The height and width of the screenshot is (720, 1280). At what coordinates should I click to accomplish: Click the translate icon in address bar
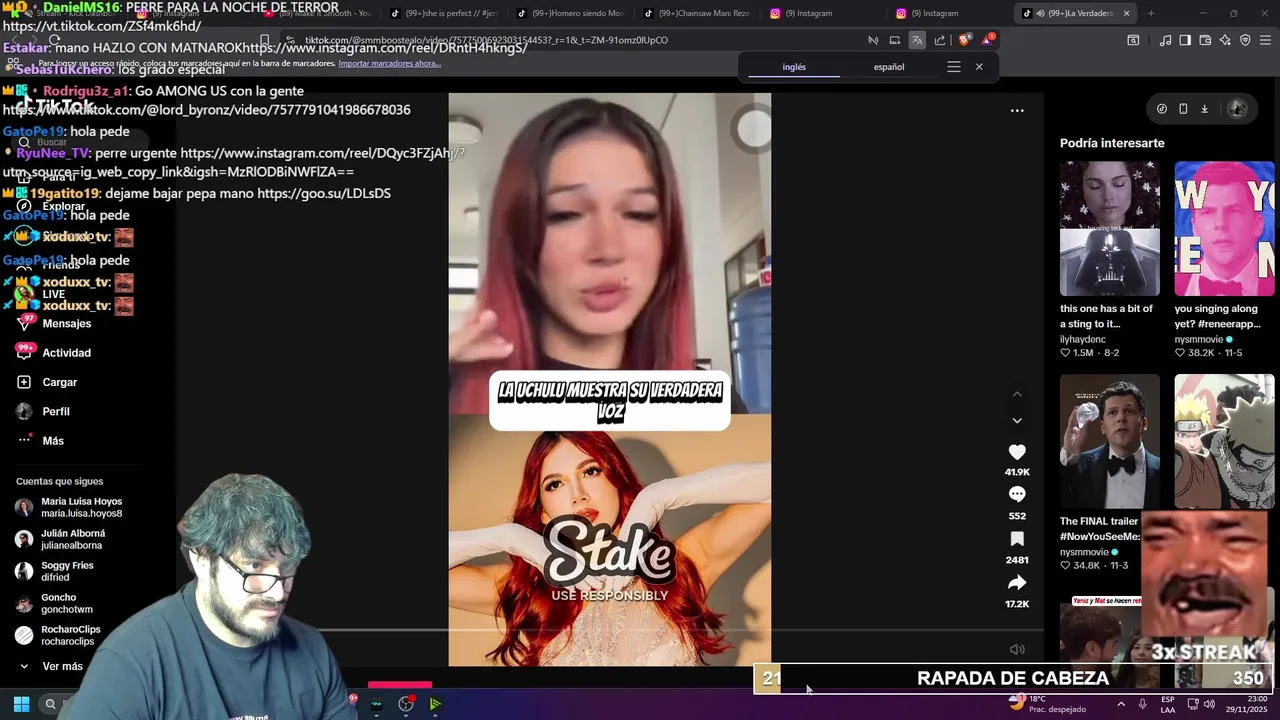click(917, 40)
